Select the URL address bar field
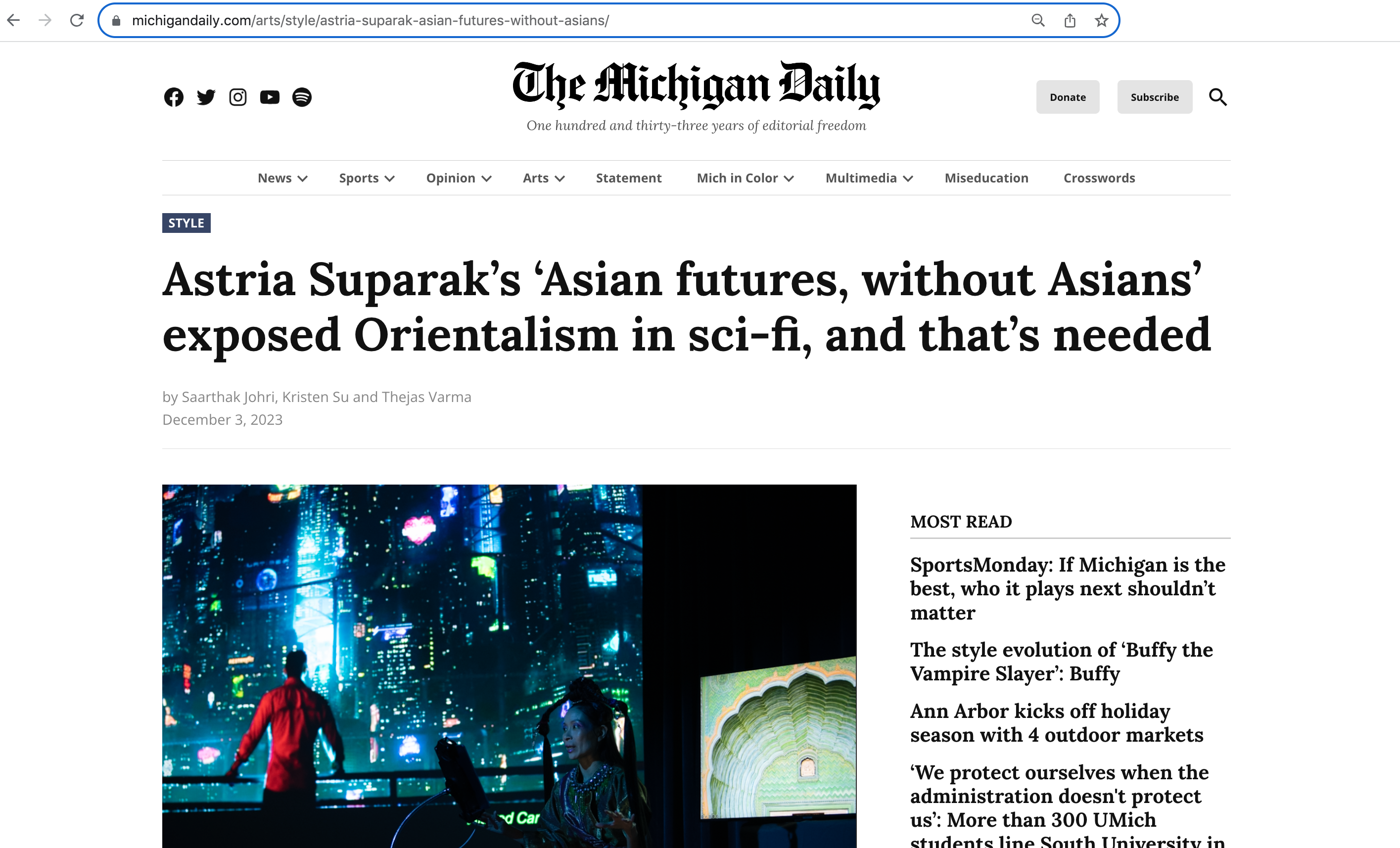The width and height of the screenshot is (1400, 848). 568,20
